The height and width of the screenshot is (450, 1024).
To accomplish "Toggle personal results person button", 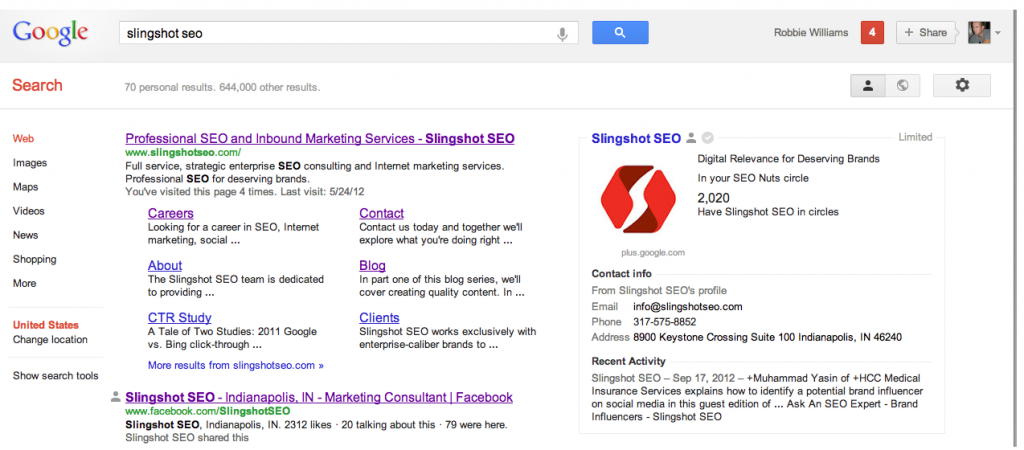I will click(868, 86).
